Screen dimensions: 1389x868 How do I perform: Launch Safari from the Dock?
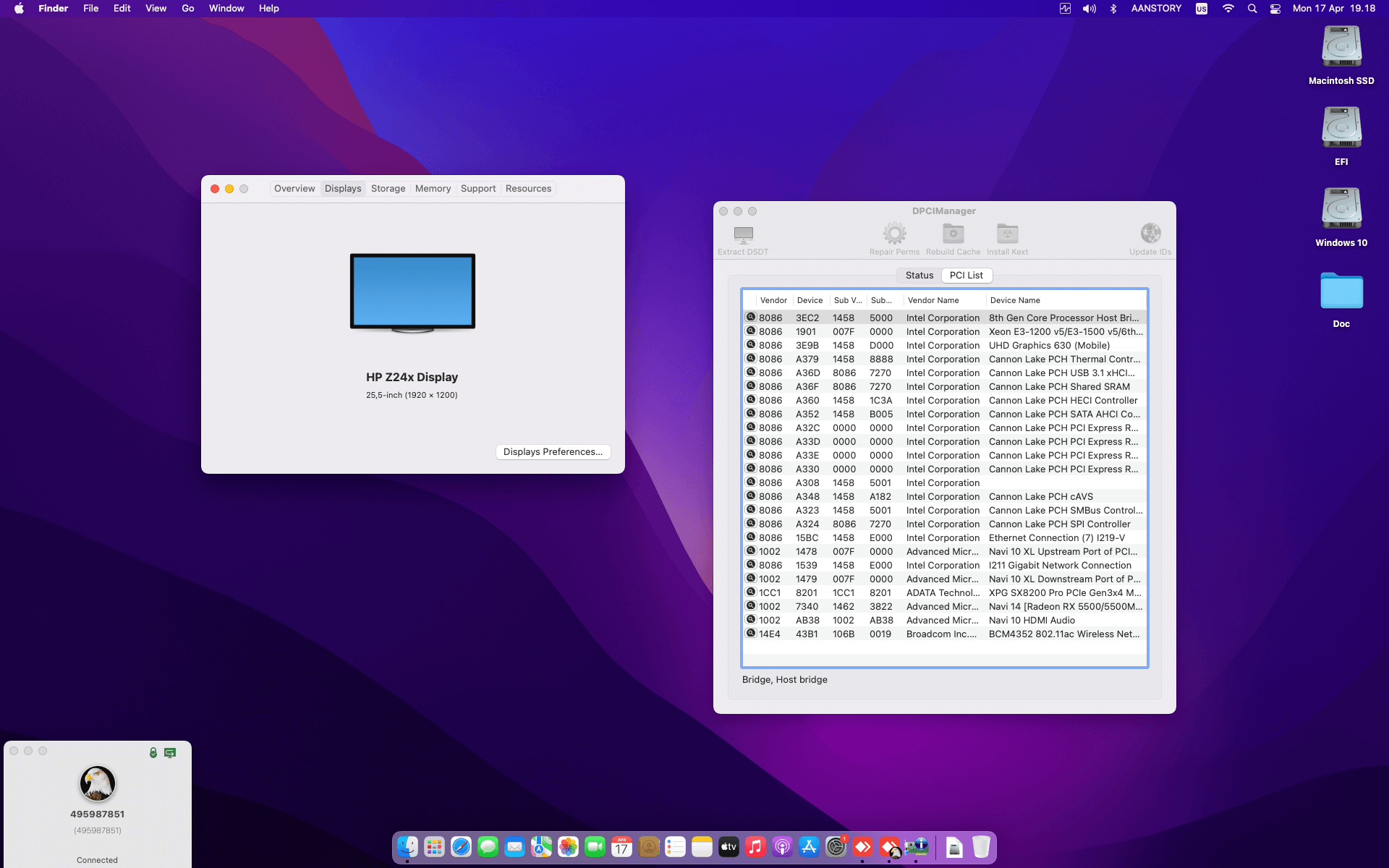461,846
